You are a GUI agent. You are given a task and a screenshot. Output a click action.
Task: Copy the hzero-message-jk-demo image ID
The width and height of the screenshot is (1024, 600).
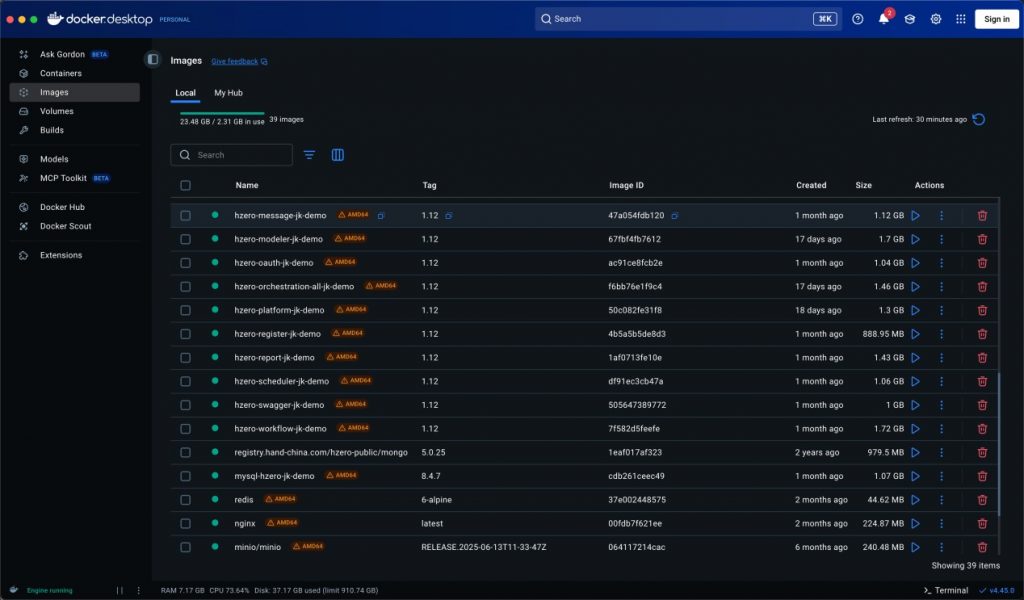click(x=675, y=216)
